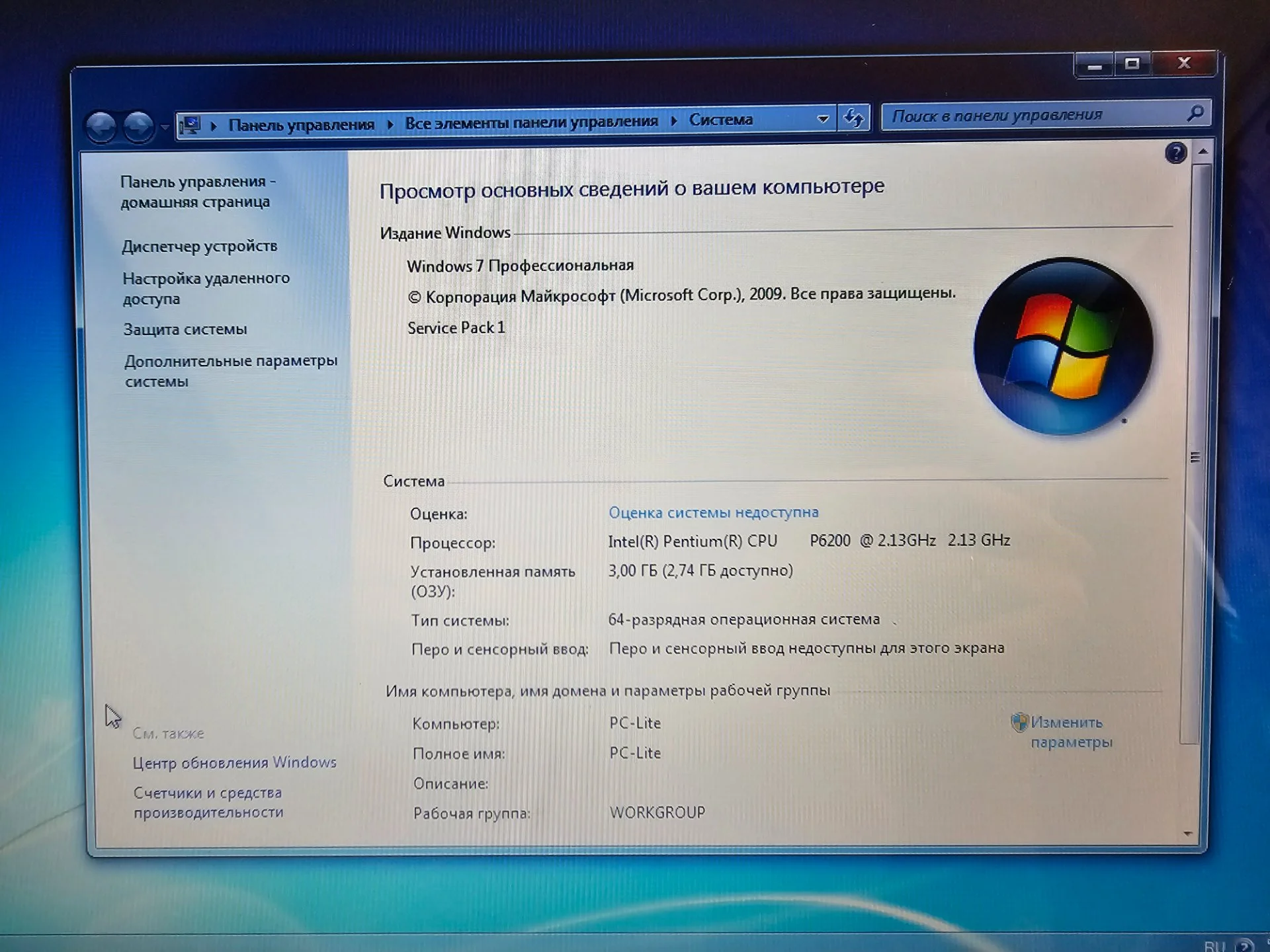The width and height of the screenshot is (1270, 952).
Task: Open 'Настройка удаленного доступа' link
Action: (x=206, y=288)
